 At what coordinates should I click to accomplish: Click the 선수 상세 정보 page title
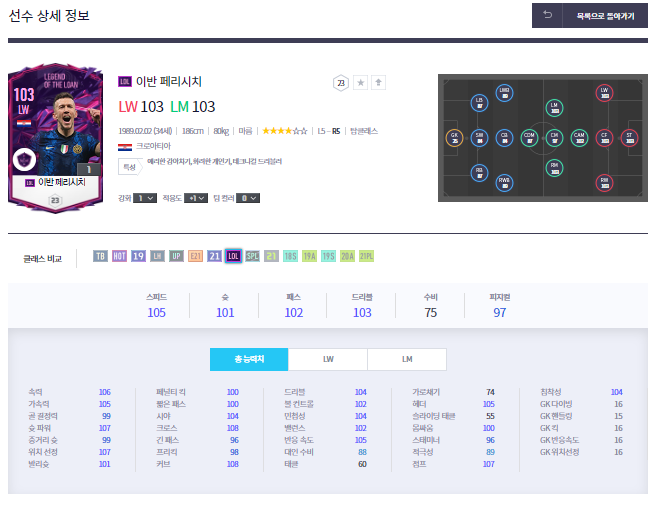point(49,16)
